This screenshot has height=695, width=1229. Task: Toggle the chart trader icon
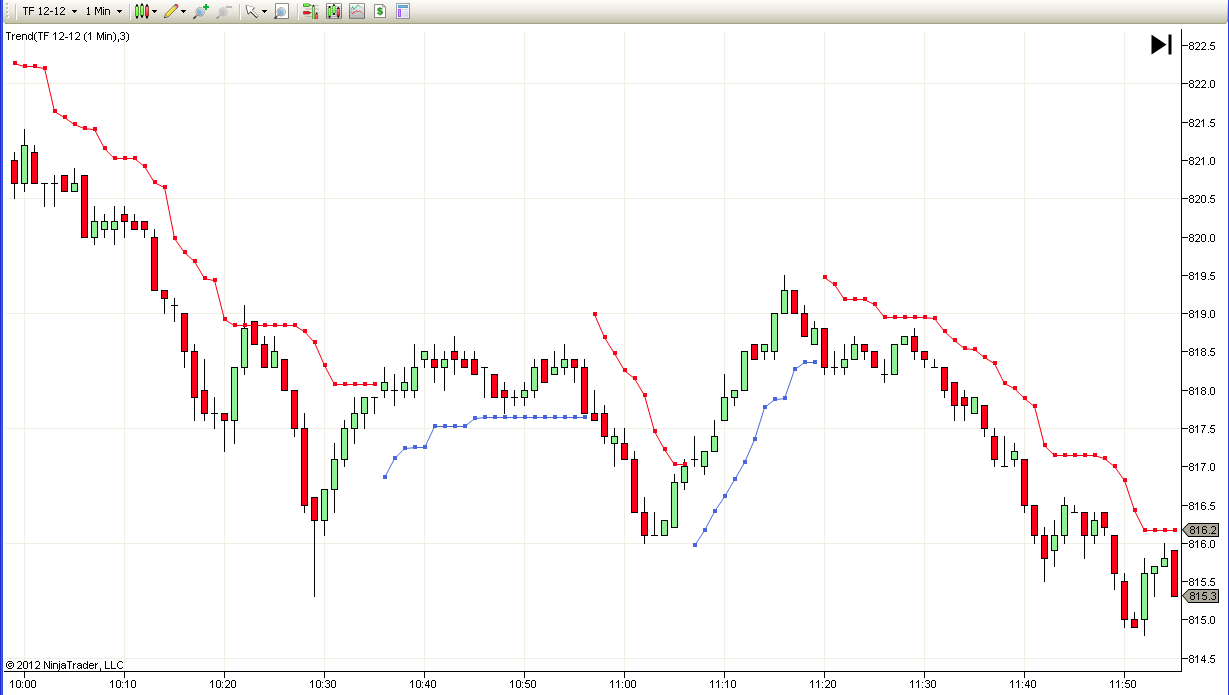tap(309, 12)
